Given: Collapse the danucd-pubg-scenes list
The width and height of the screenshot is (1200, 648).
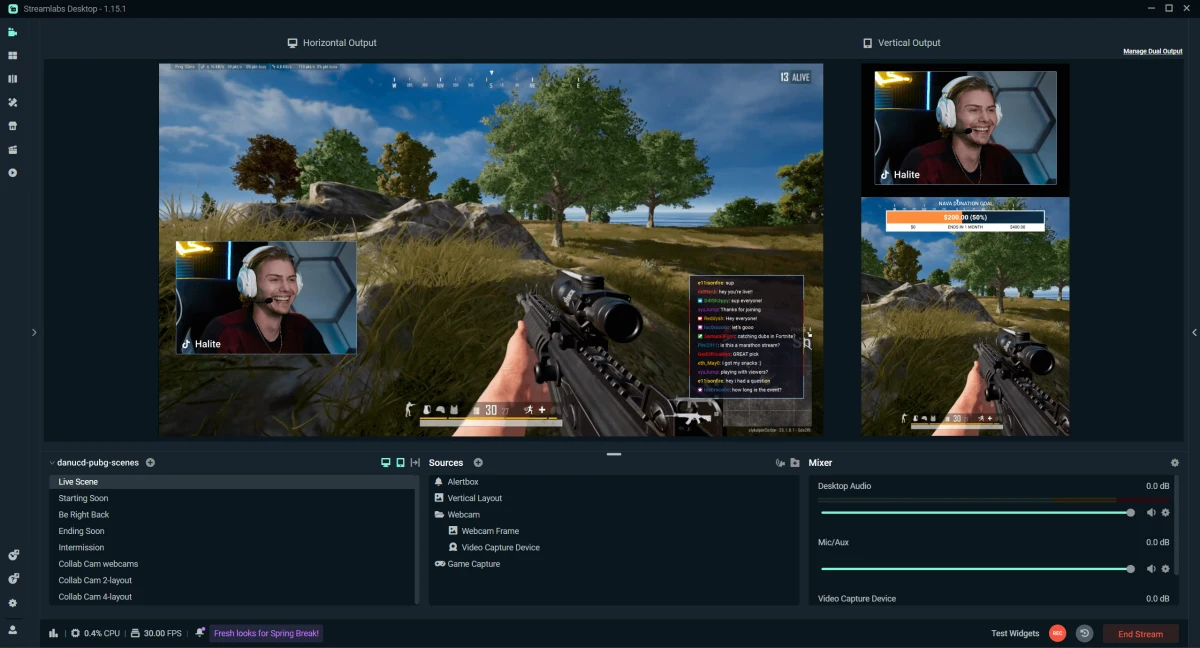Looking at the screenshot, I should tap(51, 462).
